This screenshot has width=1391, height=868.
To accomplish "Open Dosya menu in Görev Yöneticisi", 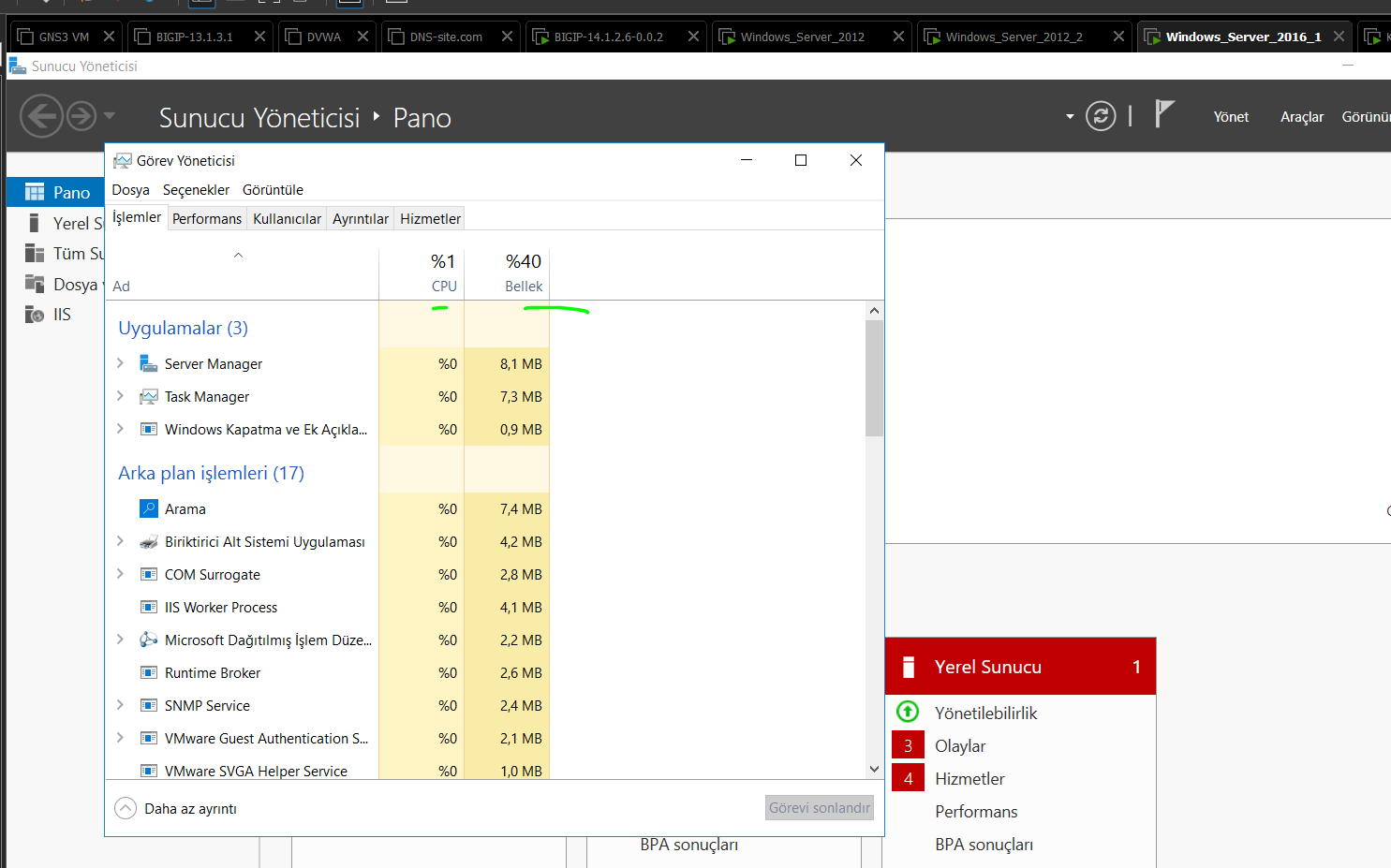I will click(130, 190).
